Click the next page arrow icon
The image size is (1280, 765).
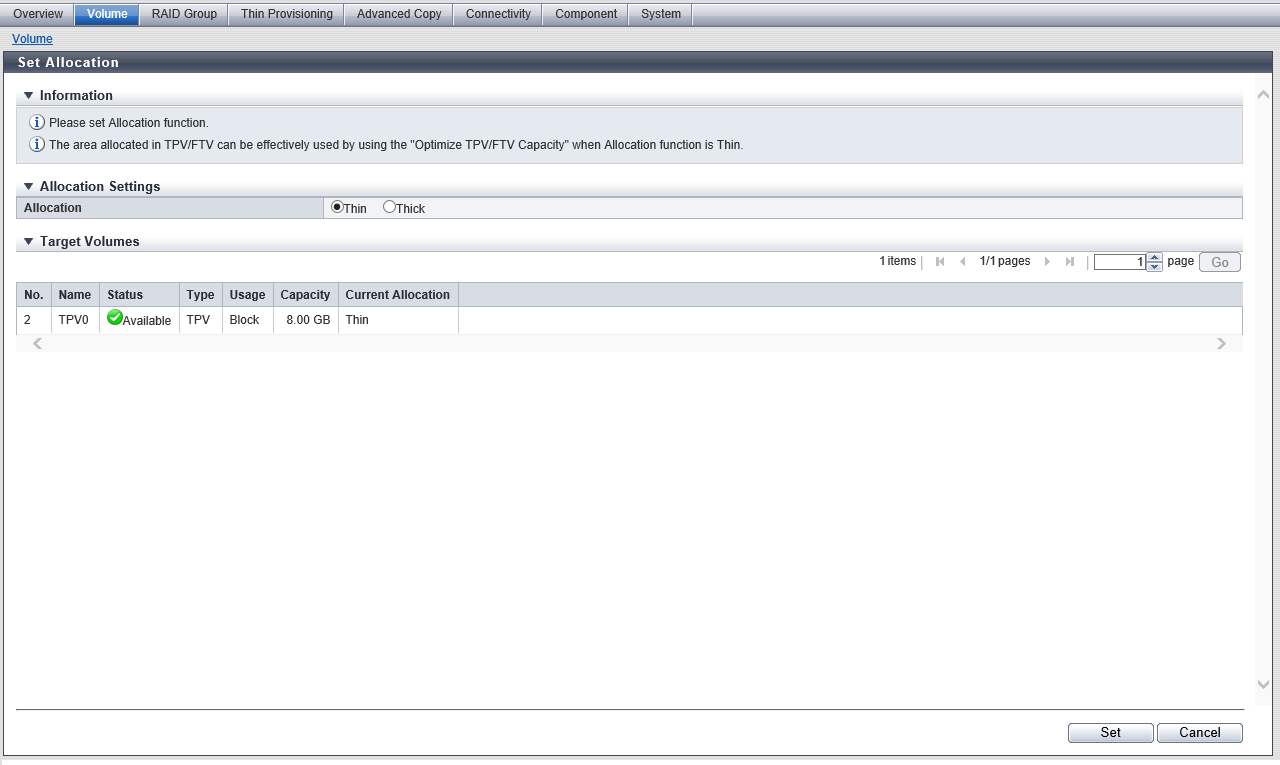coord(1047,262)
